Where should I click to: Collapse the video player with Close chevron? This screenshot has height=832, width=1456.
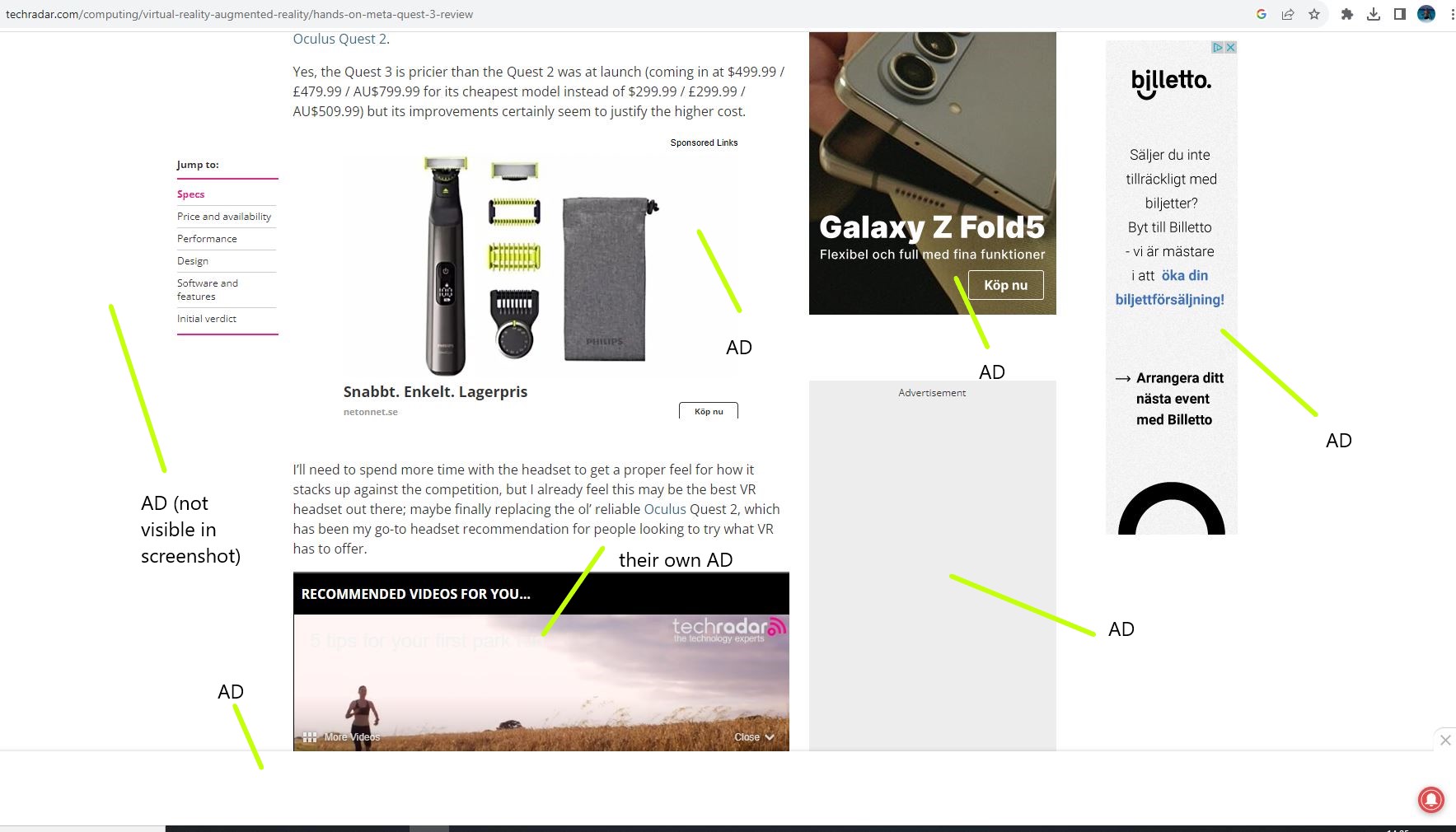click(x=754, y=737)
